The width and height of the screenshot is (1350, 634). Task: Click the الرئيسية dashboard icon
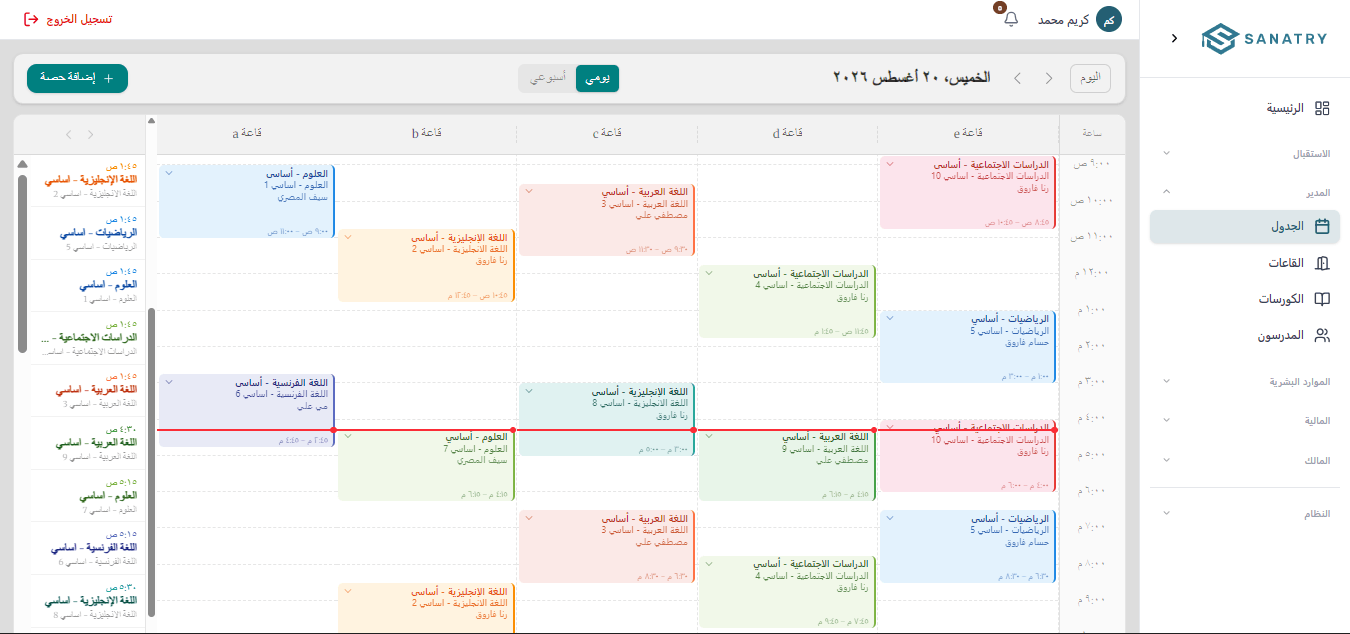pyautogui.click(x=1322, y=108)
